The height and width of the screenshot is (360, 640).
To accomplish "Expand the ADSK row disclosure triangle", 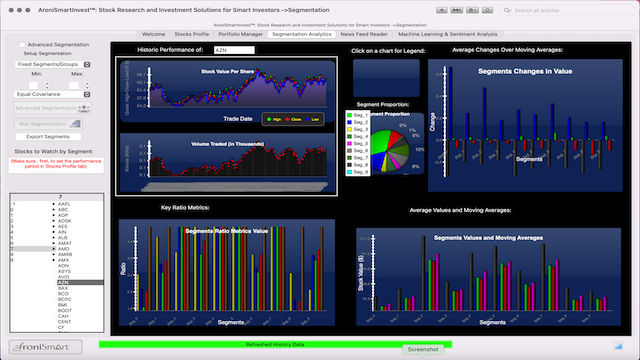I will coord(53,221).
